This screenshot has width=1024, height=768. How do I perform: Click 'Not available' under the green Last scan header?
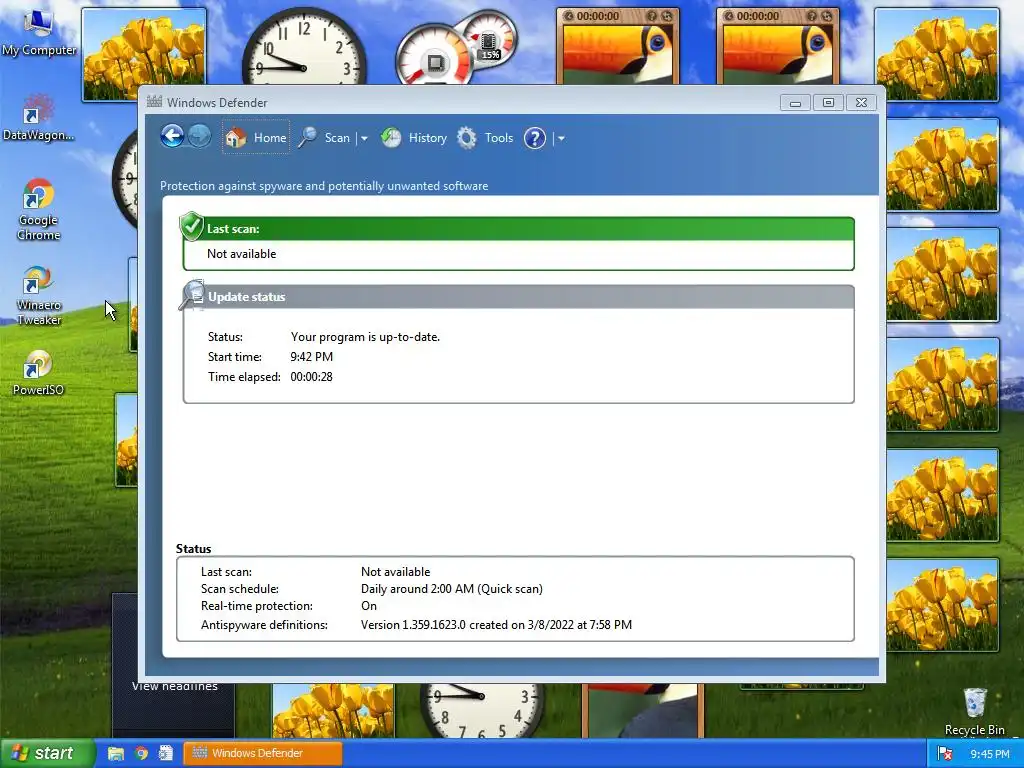[242, 254]
